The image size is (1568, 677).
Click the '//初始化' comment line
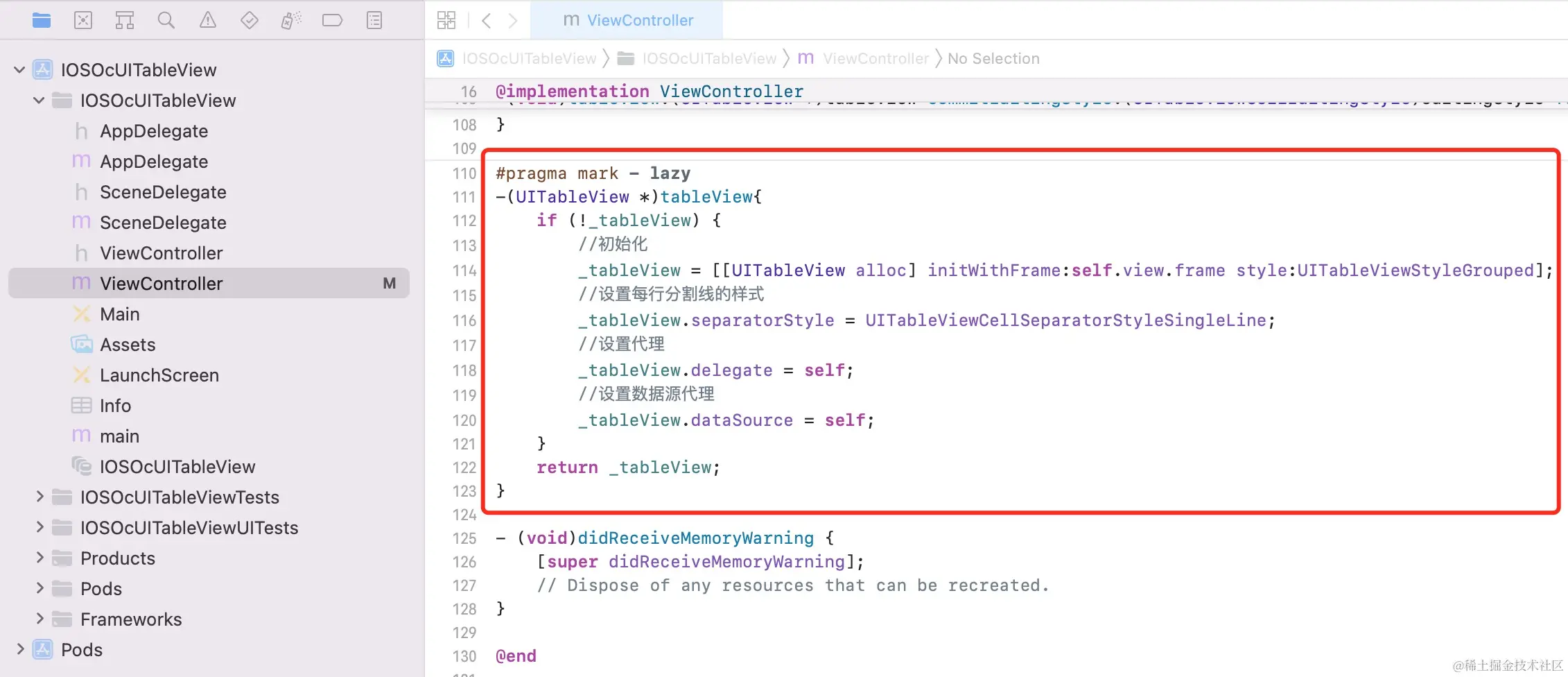(613, 244)
